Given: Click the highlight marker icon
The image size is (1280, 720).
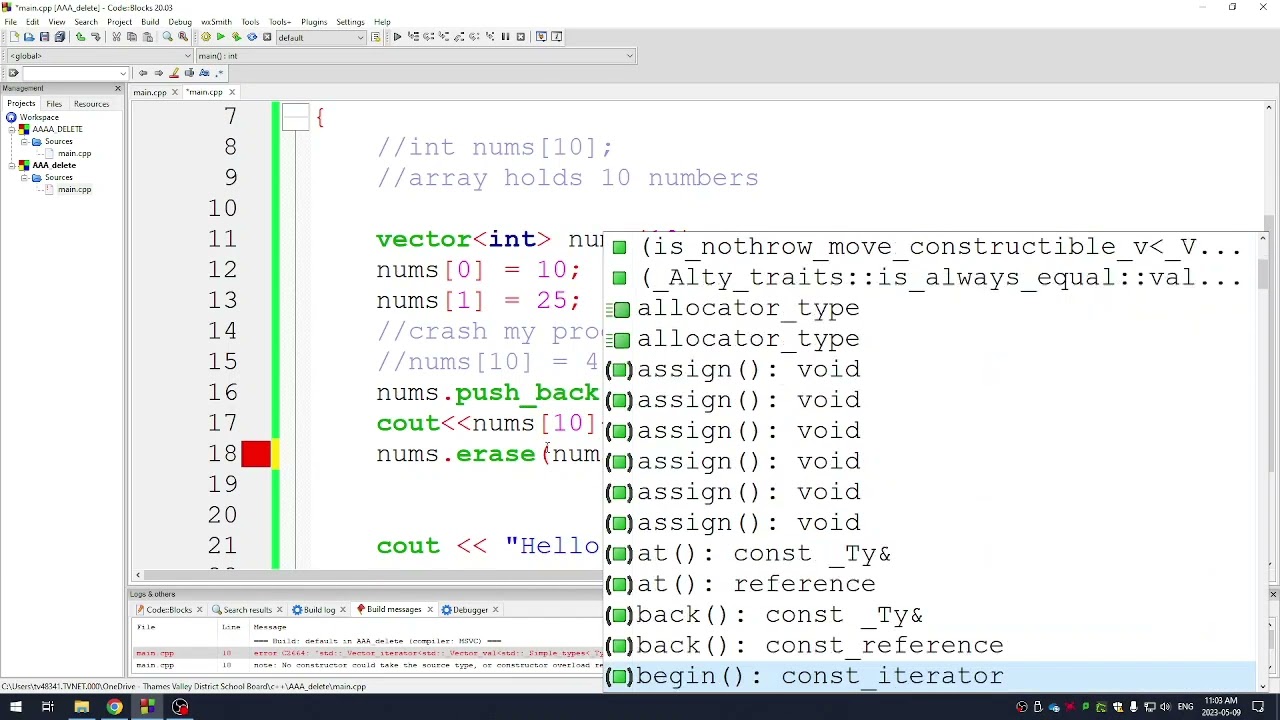Looking at the screenshot, I should tap(174, 73).
